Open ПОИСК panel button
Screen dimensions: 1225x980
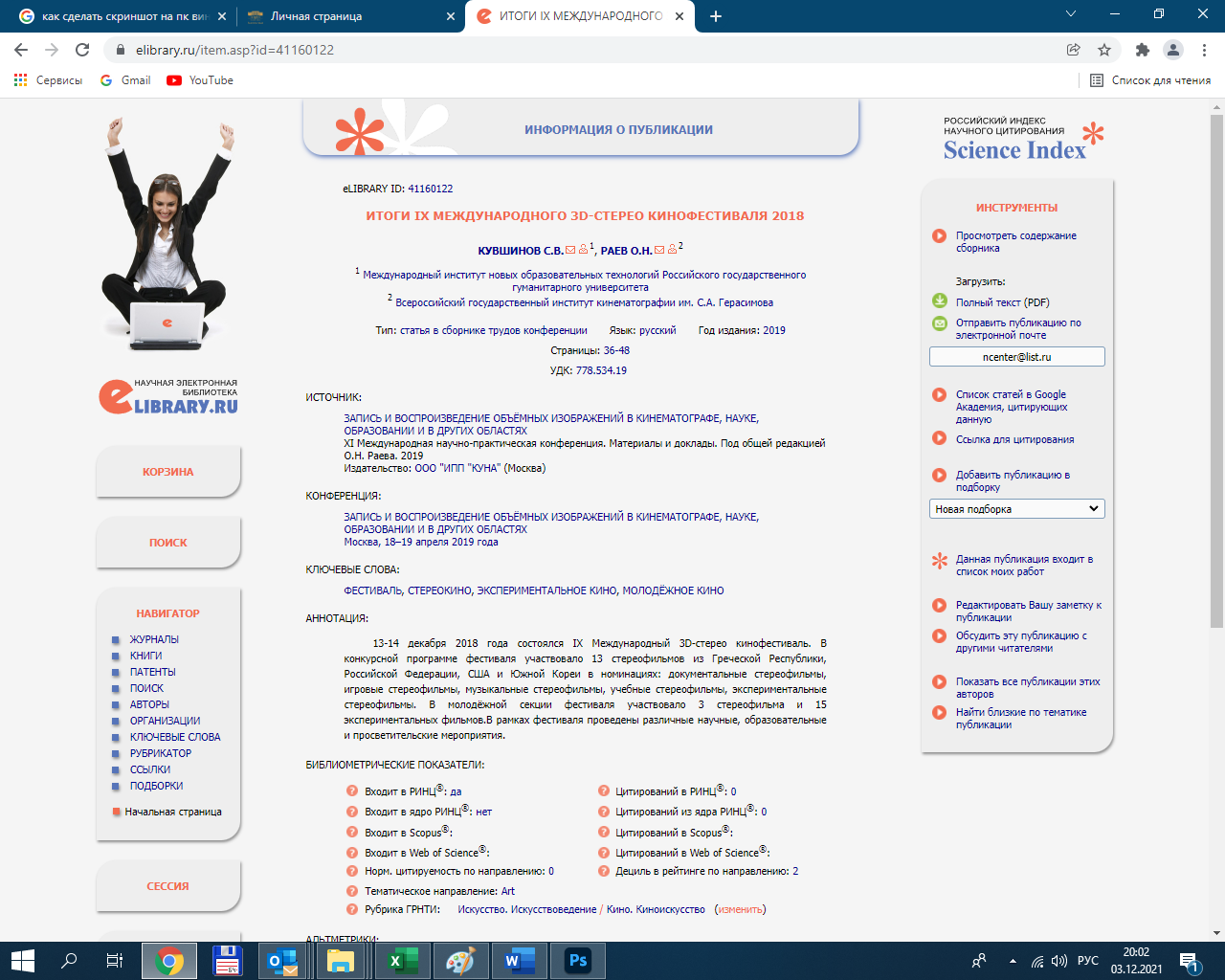click(x=167, y=543)
